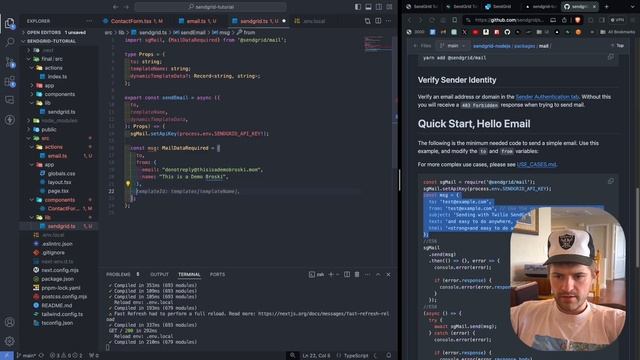Open the Search view in activity bar
This screenshot has width=640, height=360.
click(10, 42)
